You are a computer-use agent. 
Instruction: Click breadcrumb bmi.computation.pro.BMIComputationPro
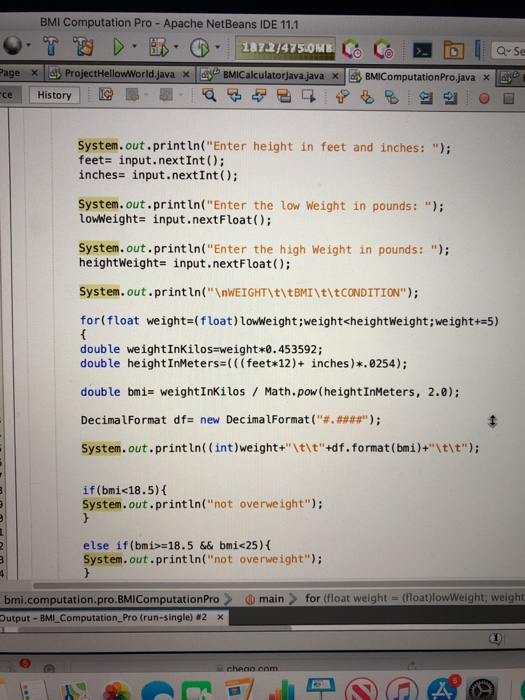point(112,599)
